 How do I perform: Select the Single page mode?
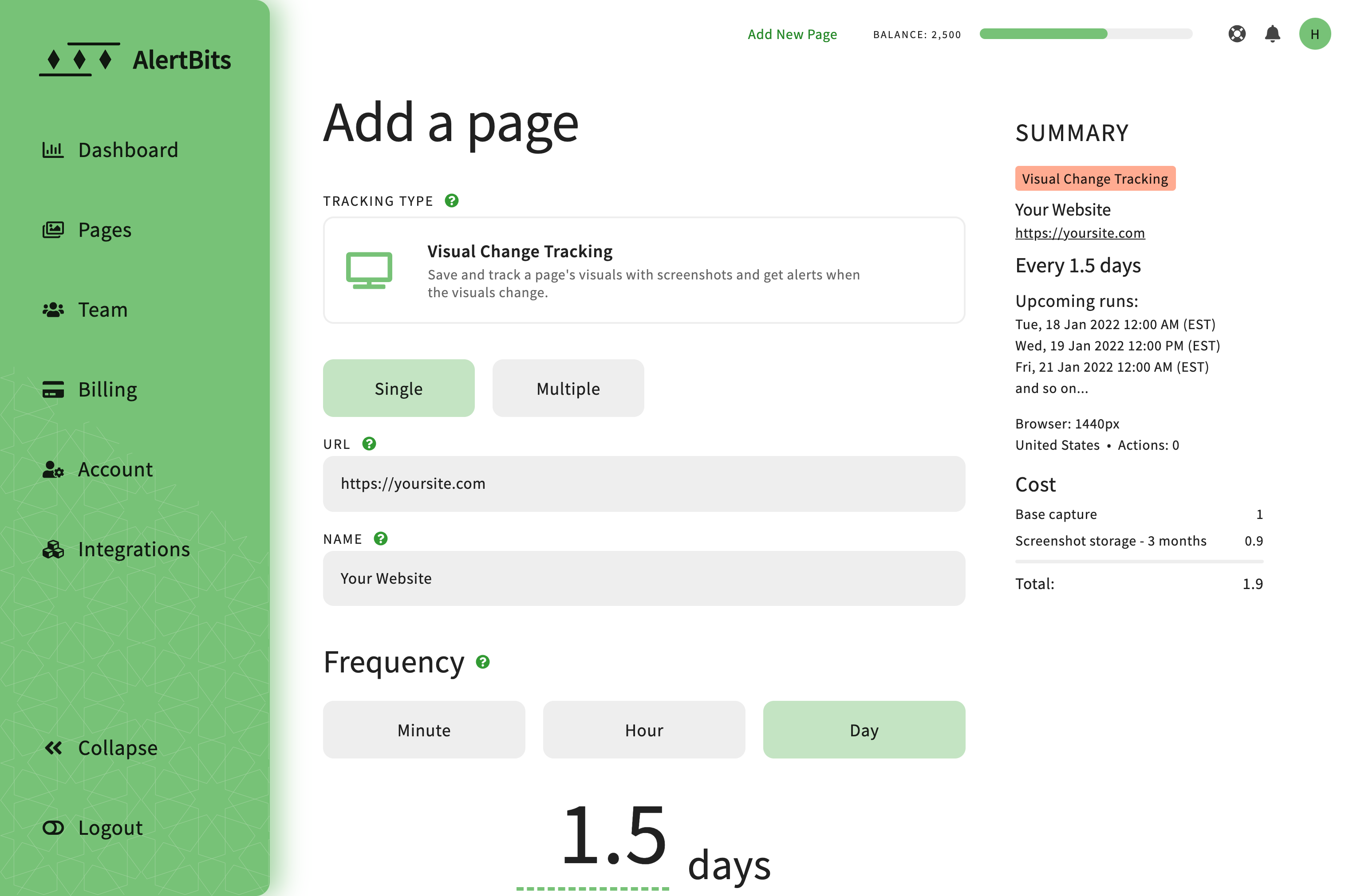398,389
